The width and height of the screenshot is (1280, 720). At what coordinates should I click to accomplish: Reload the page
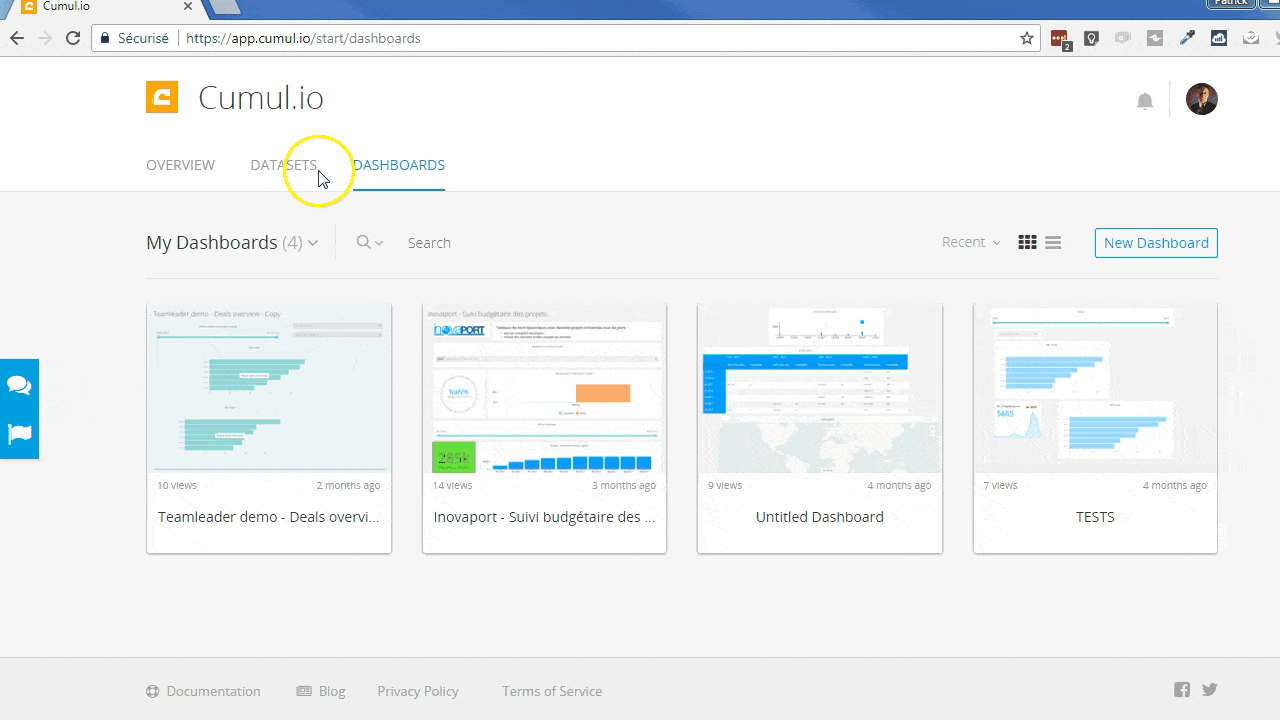(x=72, y=38)
